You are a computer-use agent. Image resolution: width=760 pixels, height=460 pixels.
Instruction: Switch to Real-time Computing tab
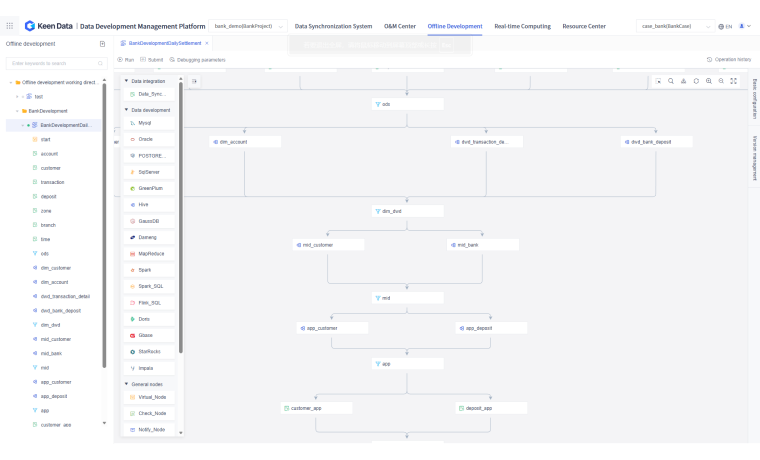[522, 26]
